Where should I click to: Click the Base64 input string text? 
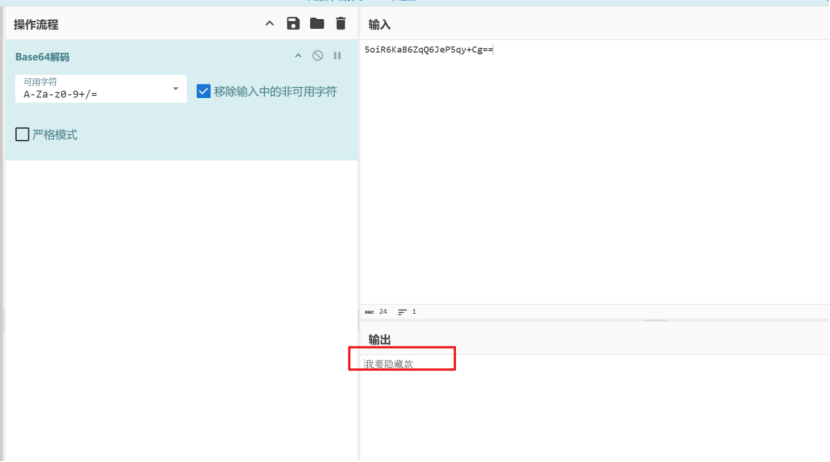[x=428, y=49]
